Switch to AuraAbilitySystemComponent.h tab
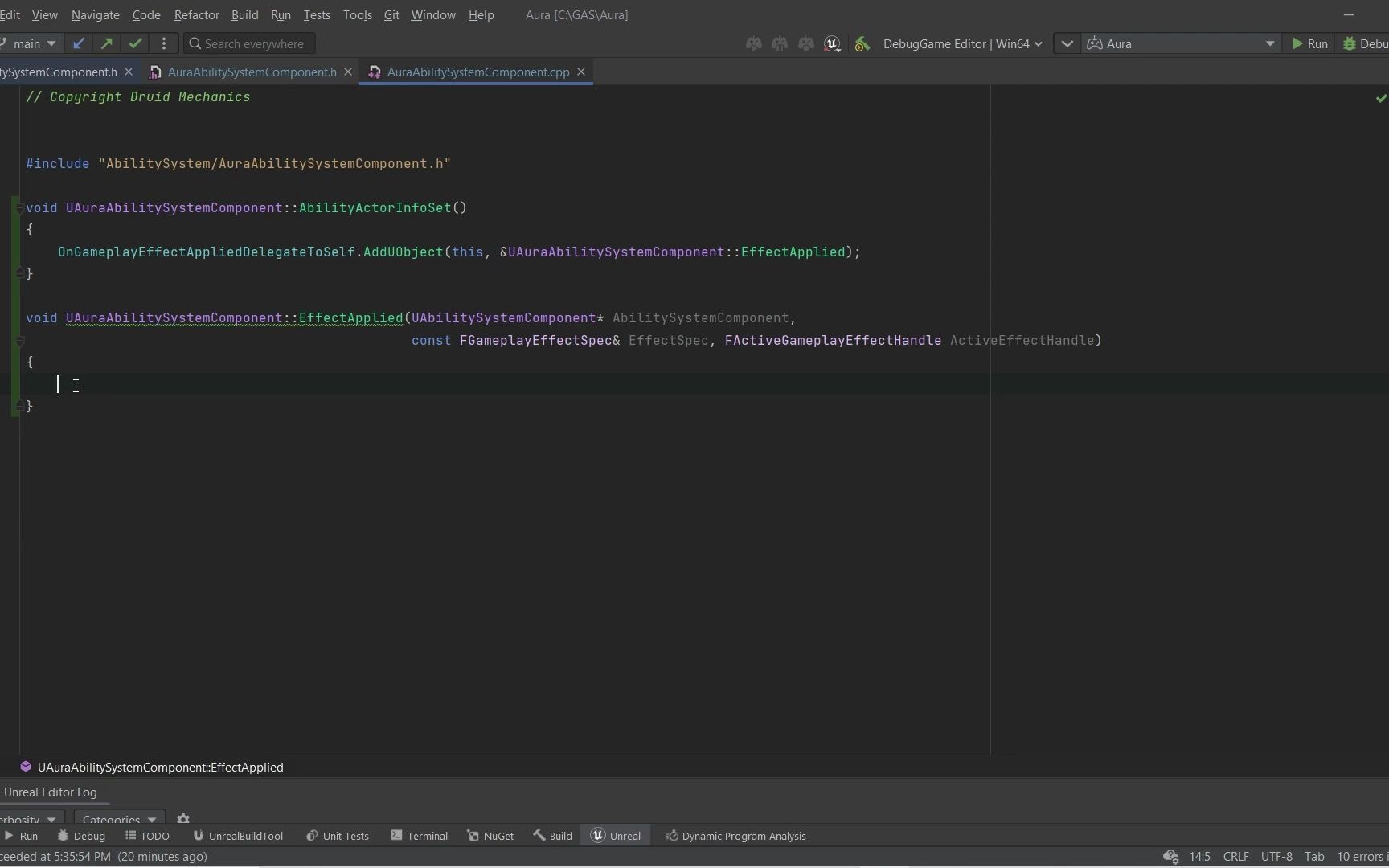Screen dimensions: 1389x868 click(252, 72)
